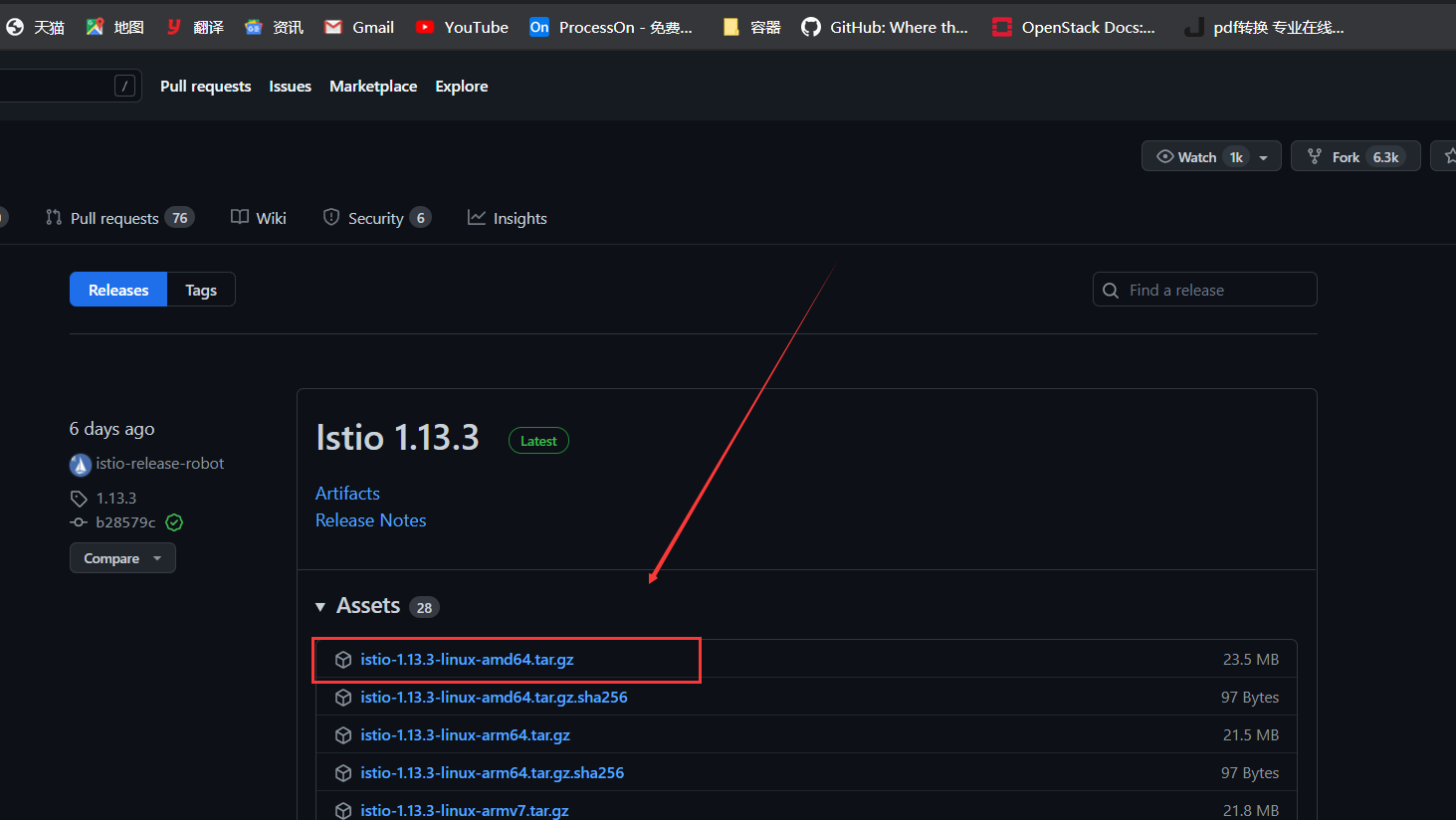Viewport: 1456px width, 820px height.
Task: Switch to the repository Pull requests tab
Action: 119,218
